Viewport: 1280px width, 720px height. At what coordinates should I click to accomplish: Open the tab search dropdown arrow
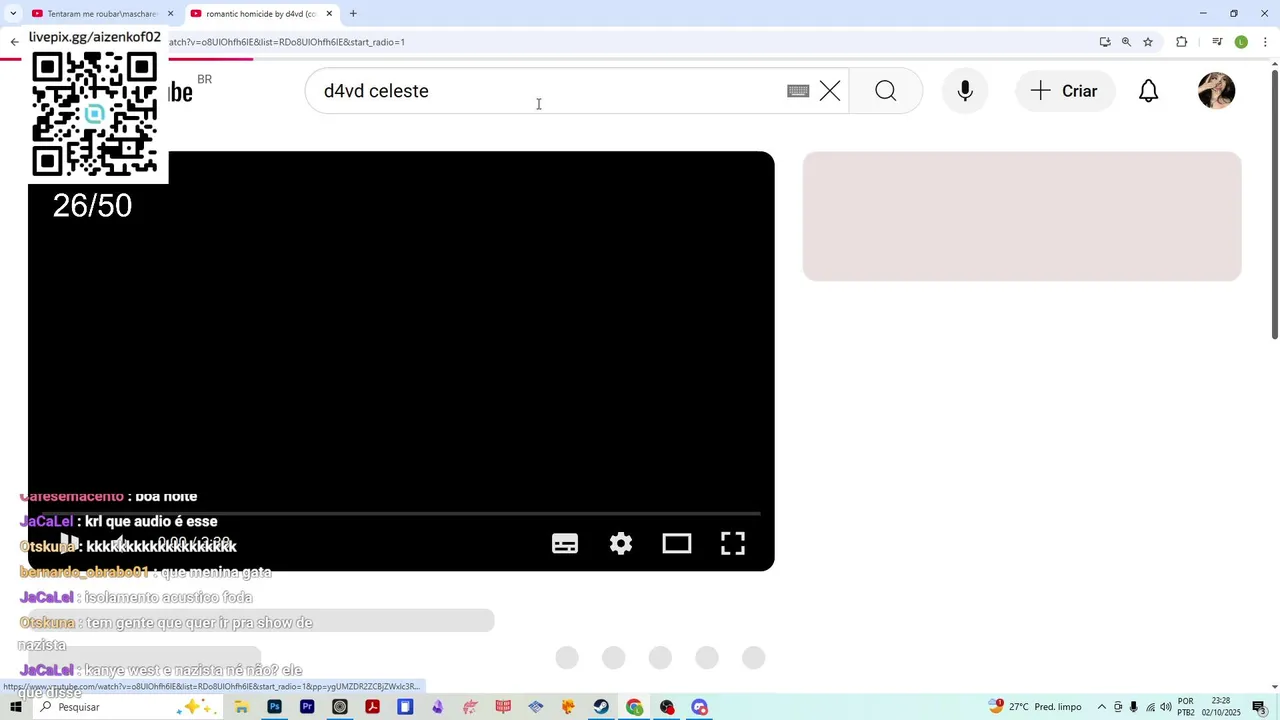12,14
